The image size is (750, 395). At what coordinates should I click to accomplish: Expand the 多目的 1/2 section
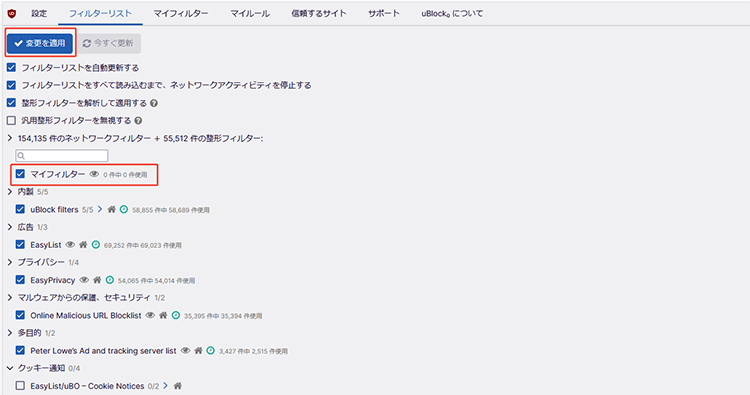click(10, 333)
